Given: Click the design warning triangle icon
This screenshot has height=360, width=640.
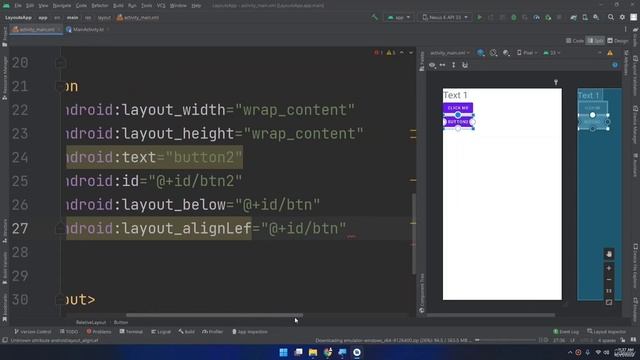Looking at the screenshot, I should point(610,53).
